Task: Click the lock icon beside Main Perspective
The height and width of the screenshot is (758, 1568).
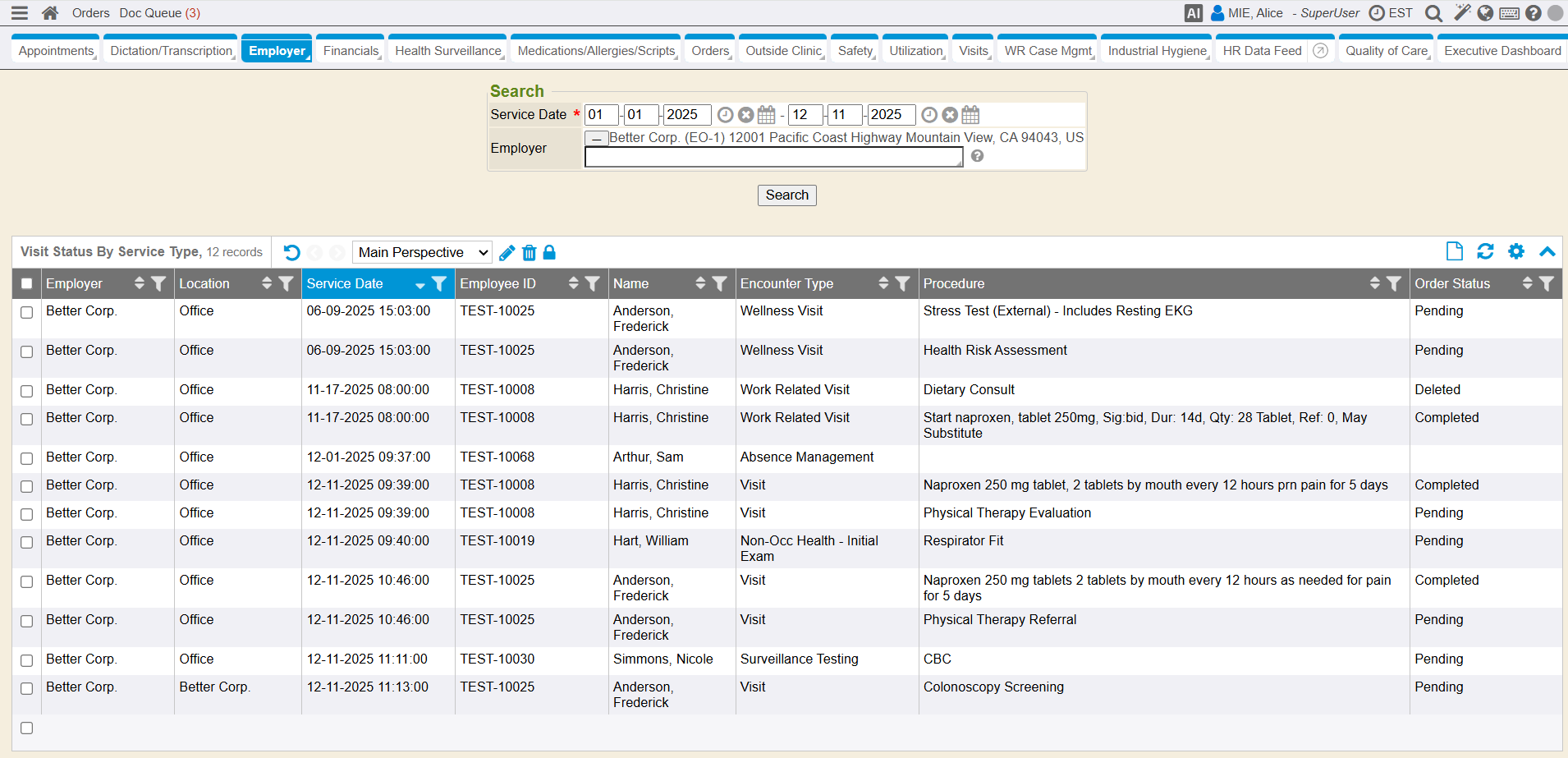Action: (549, 252)
